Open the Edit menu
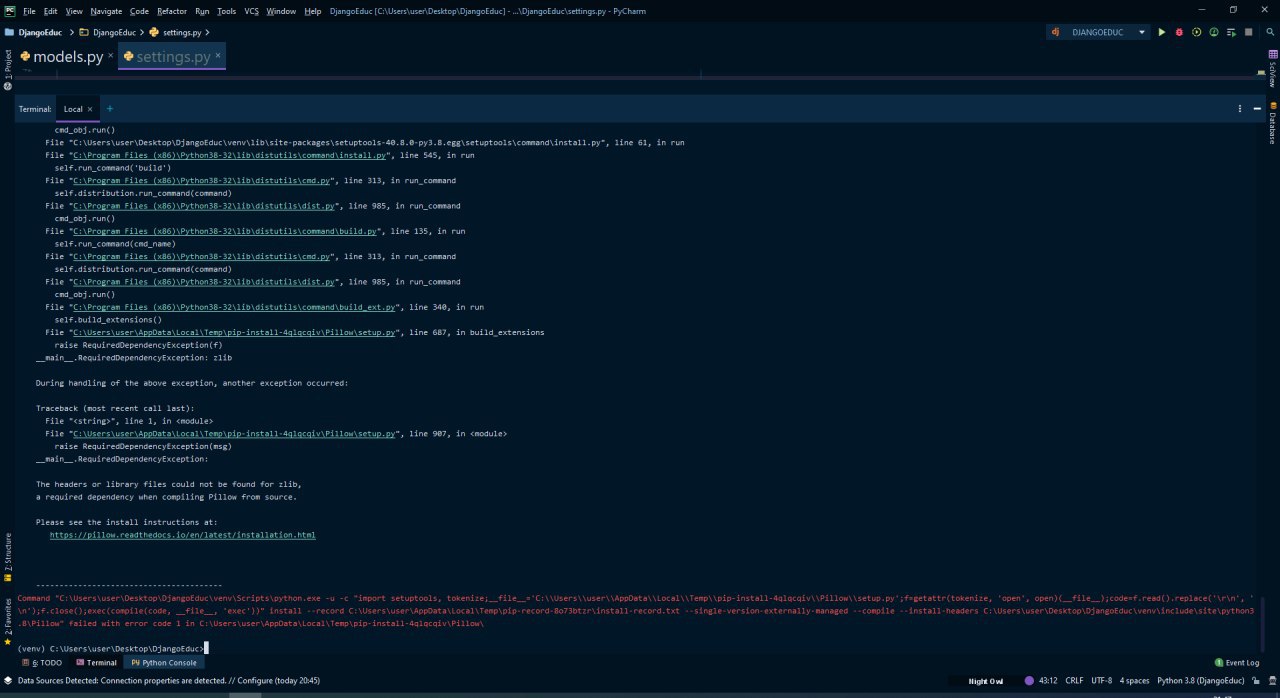Viewport: 1280px width, 698px height. pyautogui.click(x=50, y=10)
